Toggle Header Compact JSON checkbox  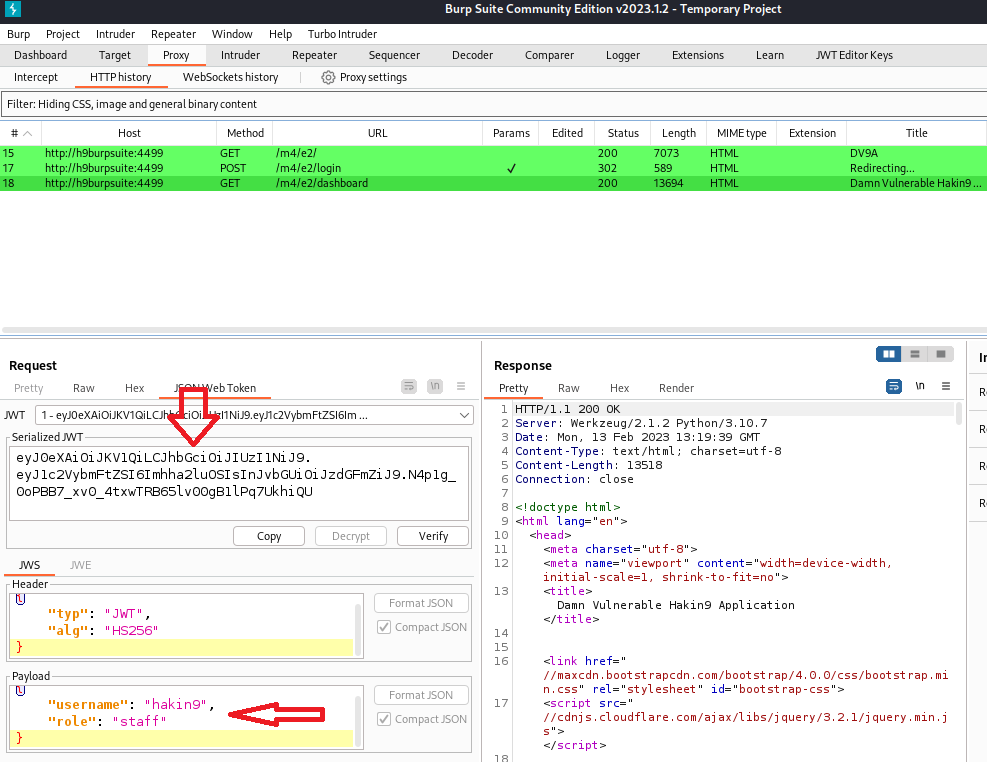click(384, 627)
